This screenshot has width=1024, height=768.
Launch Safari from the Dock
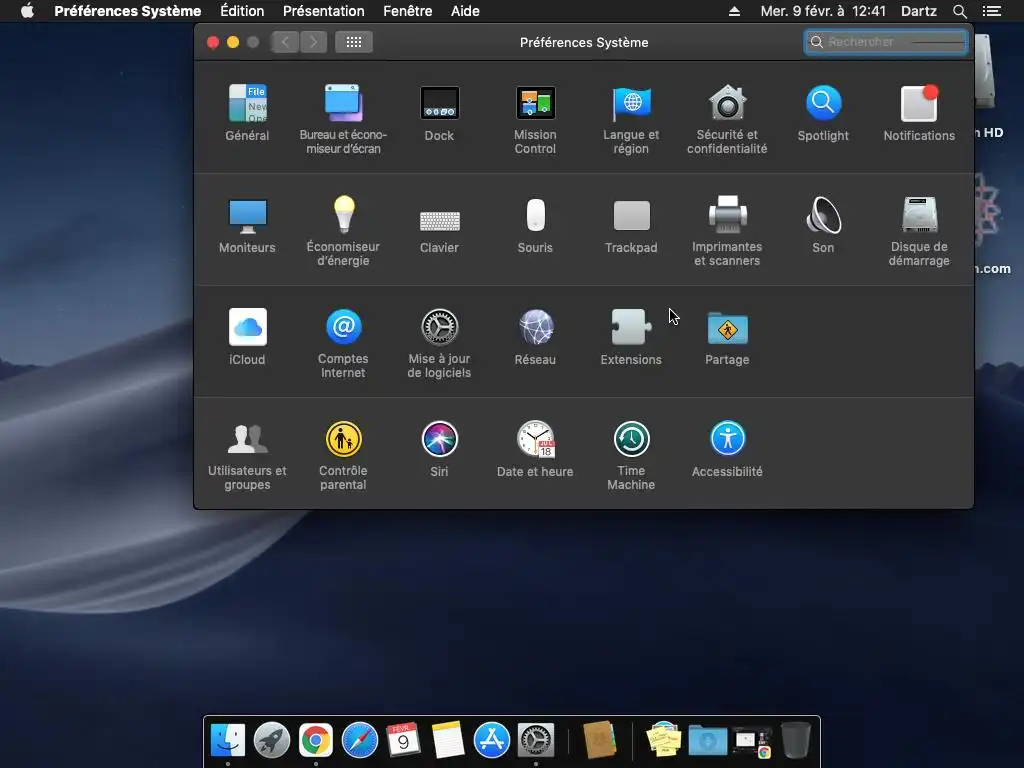point(360,740)
